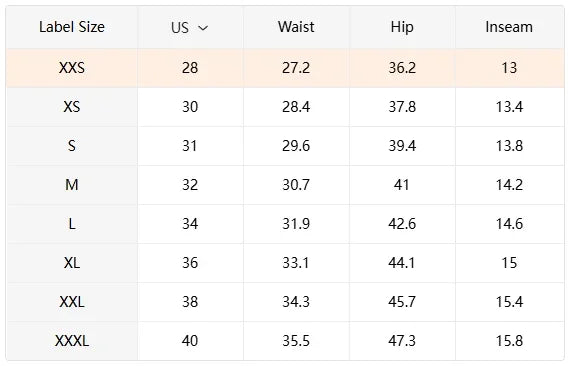Select the XS label size row
The height and width of the screenshot is (366, 569).
pos(285,107)
